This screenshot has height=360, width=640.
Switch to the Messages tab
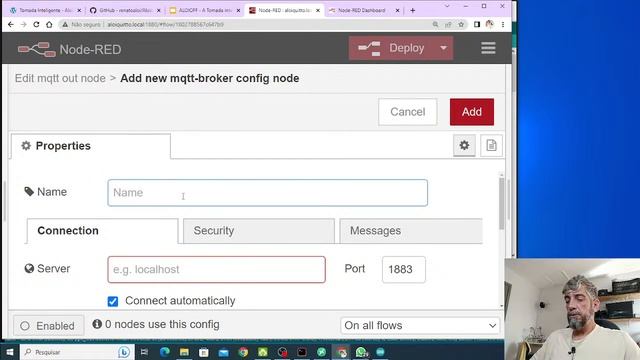(411, 231)
